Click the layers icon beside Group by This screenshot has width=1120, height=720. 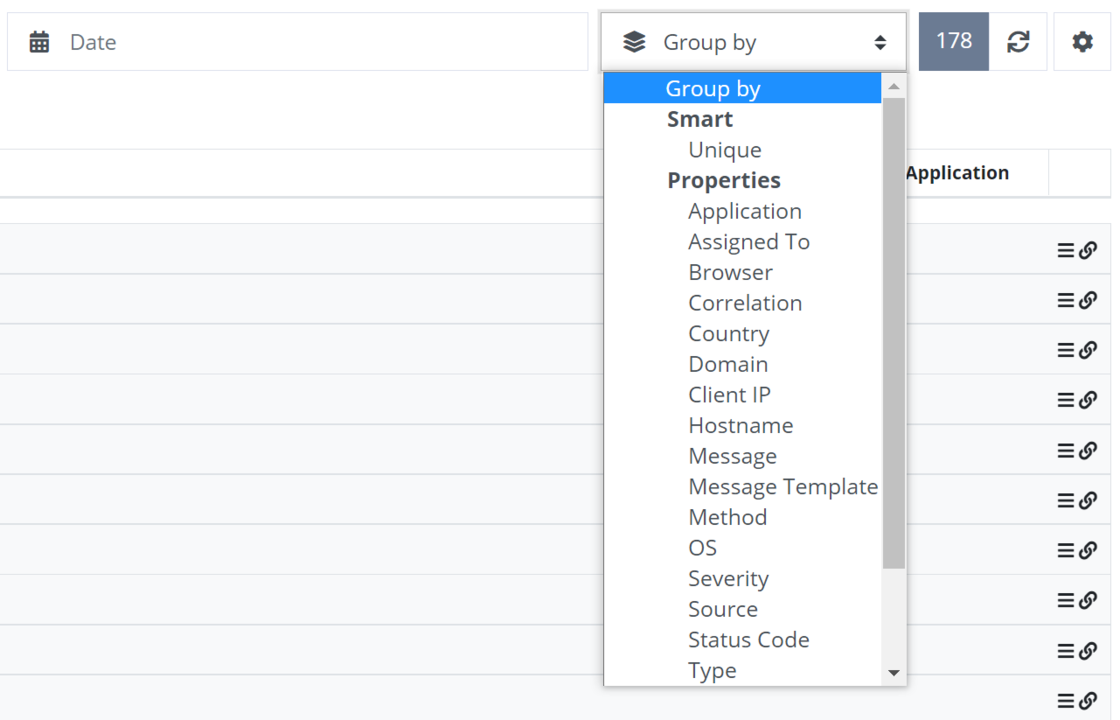(634, 42)
